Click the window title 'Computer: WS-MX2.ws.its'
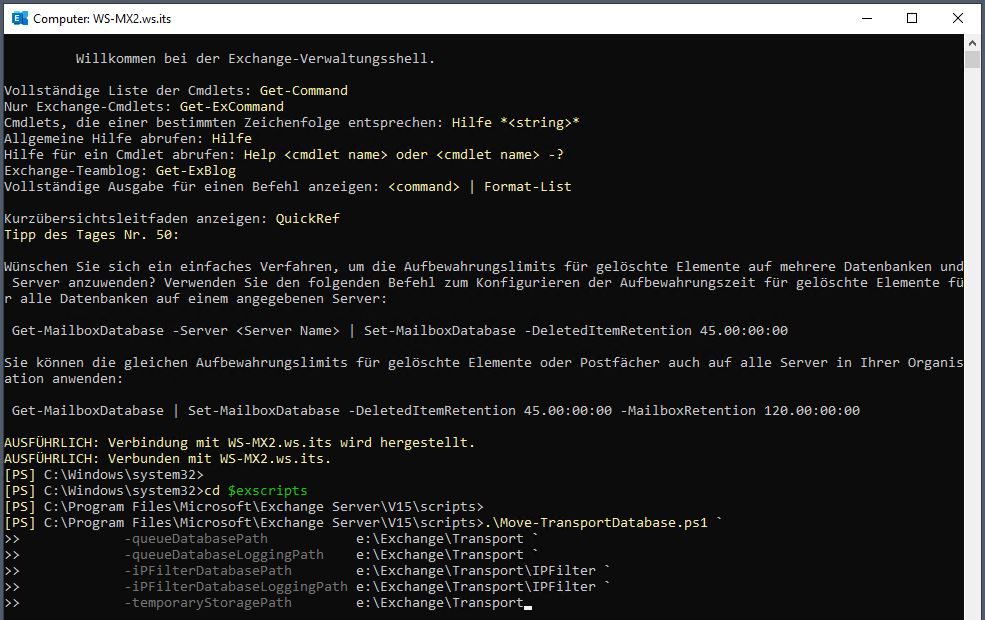The width and height of the screenshot is (985, 620). pos(102,19)
